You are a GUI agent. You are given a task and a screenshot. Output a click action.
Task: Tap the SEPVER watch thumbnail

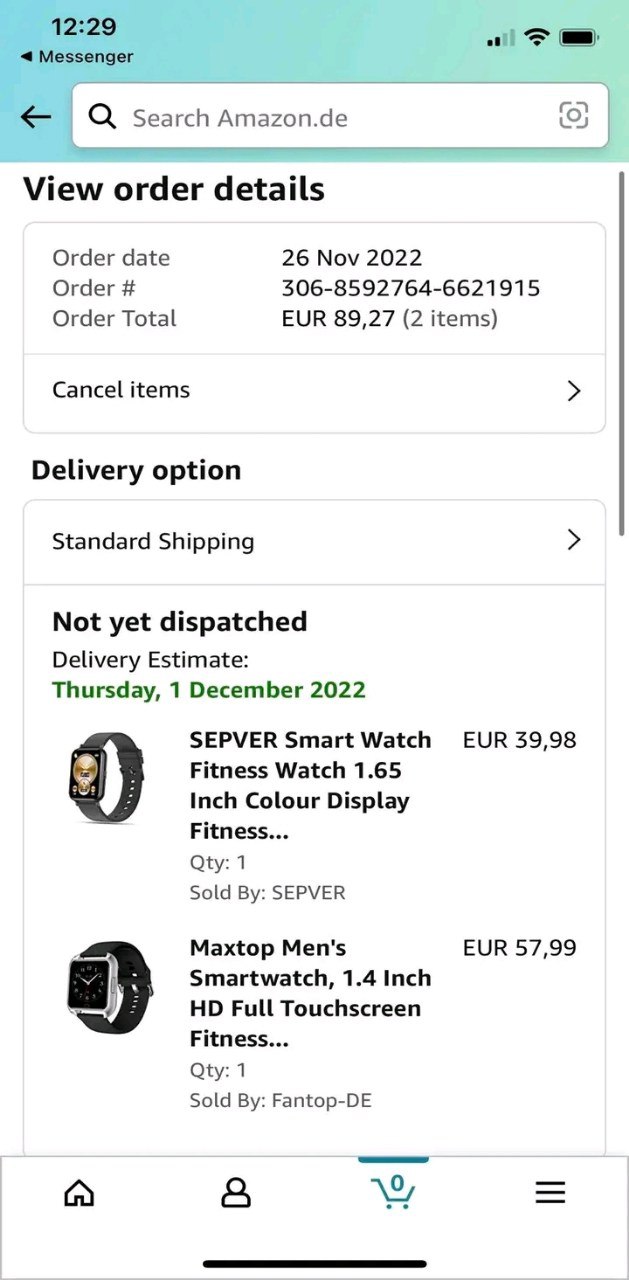[106, 778]
